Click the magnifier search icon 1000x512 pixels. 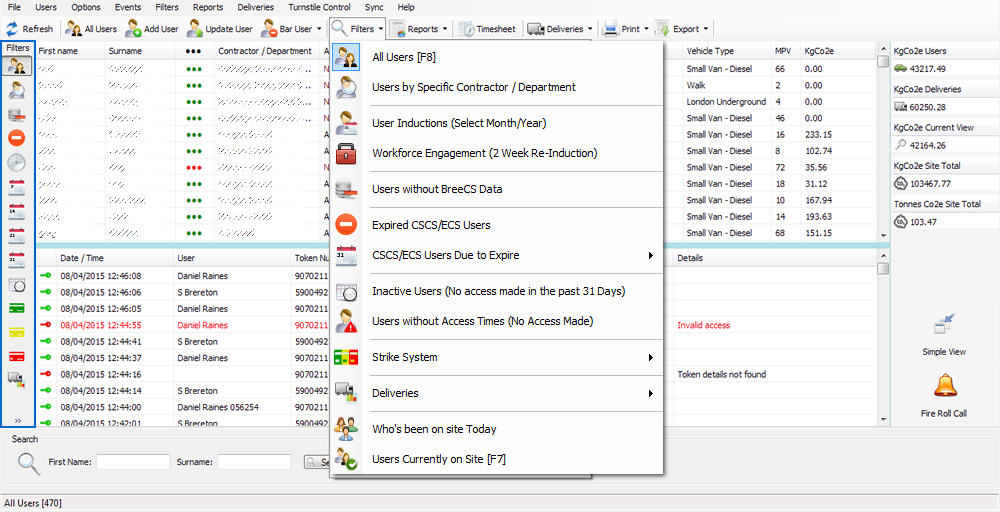point(29,462)
